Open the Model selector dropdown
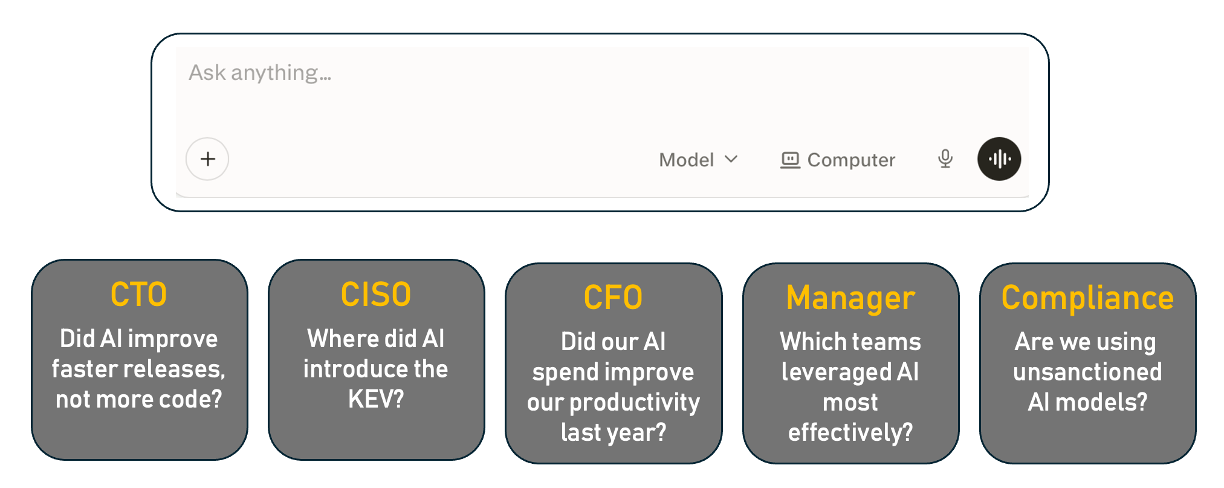This screenshot has height=488, width=1224. pos(698,159)
